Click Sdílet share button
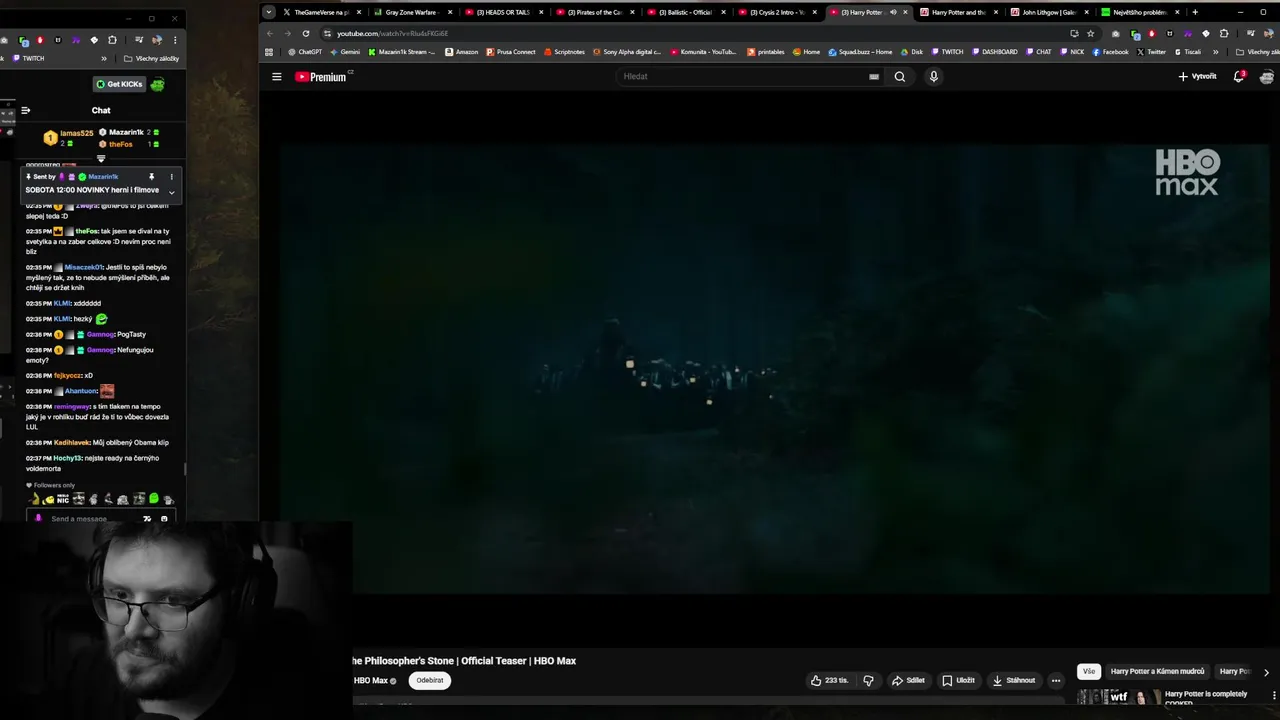This screenshot has height=720, width=1280. coord(908,680)
